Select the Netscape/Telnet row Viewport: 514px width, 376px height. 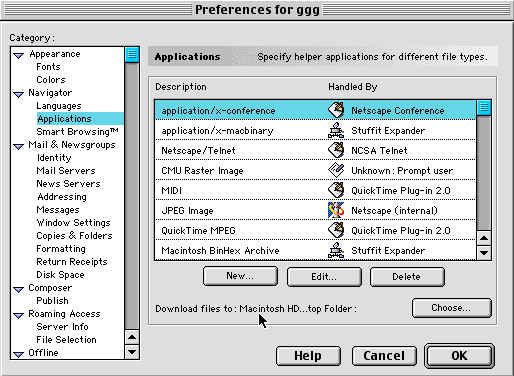(315, 150)
